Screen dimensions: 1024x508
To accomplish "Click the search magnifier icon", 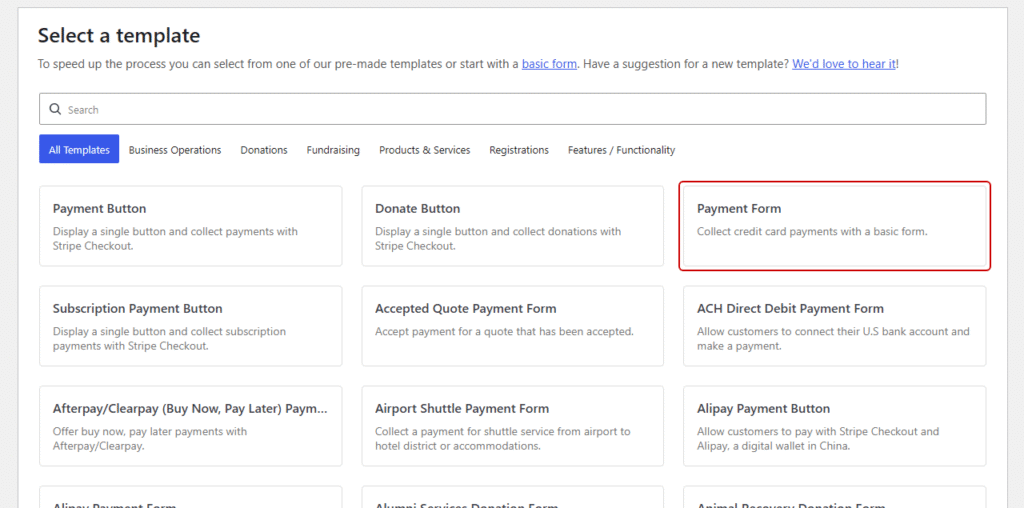I will (x=56, y=109).
